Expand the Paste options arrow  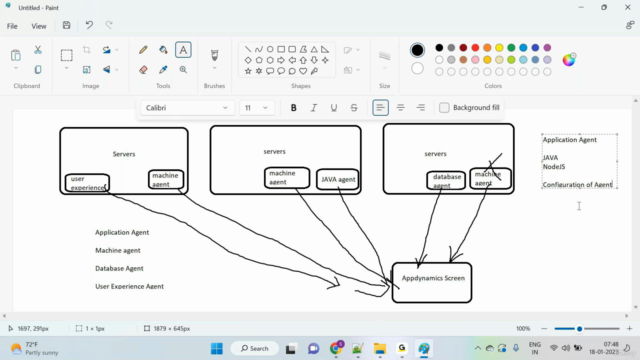16,68
